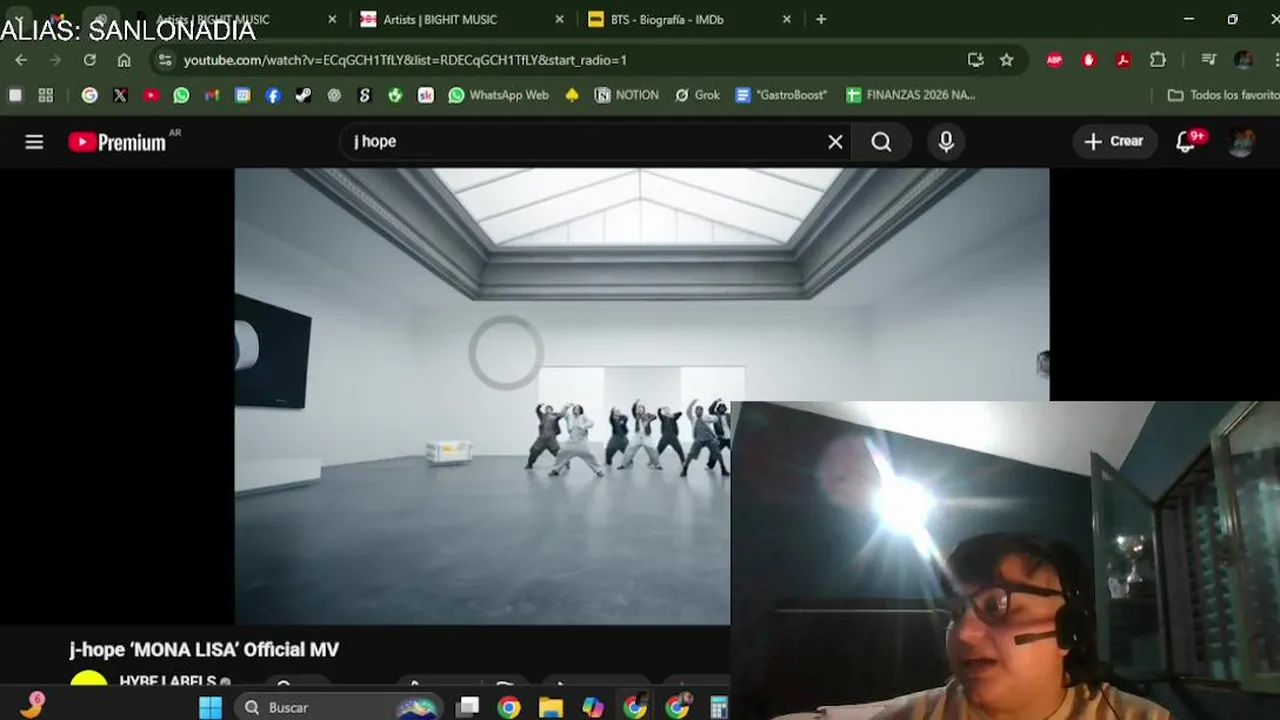
Task: View site information icon in address bar
Action: pos(165,60)
